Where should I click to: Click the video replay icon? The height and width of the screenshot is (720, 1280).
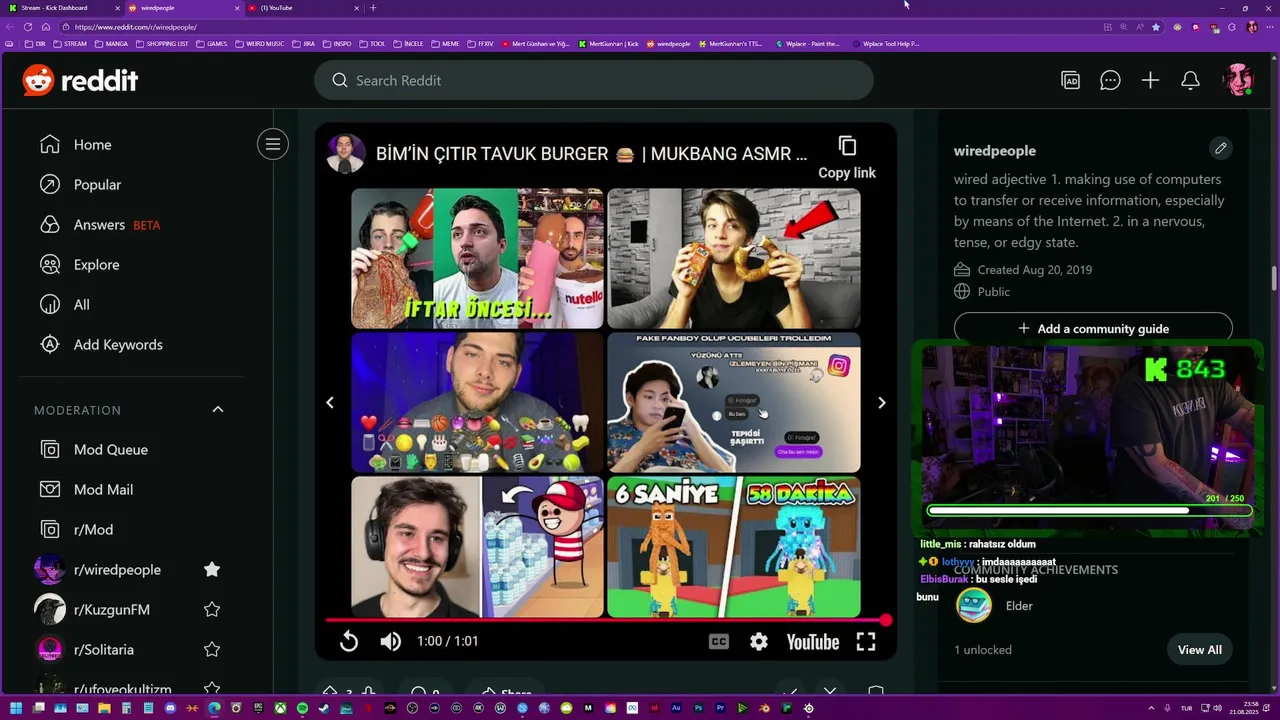tap(348, 642)
